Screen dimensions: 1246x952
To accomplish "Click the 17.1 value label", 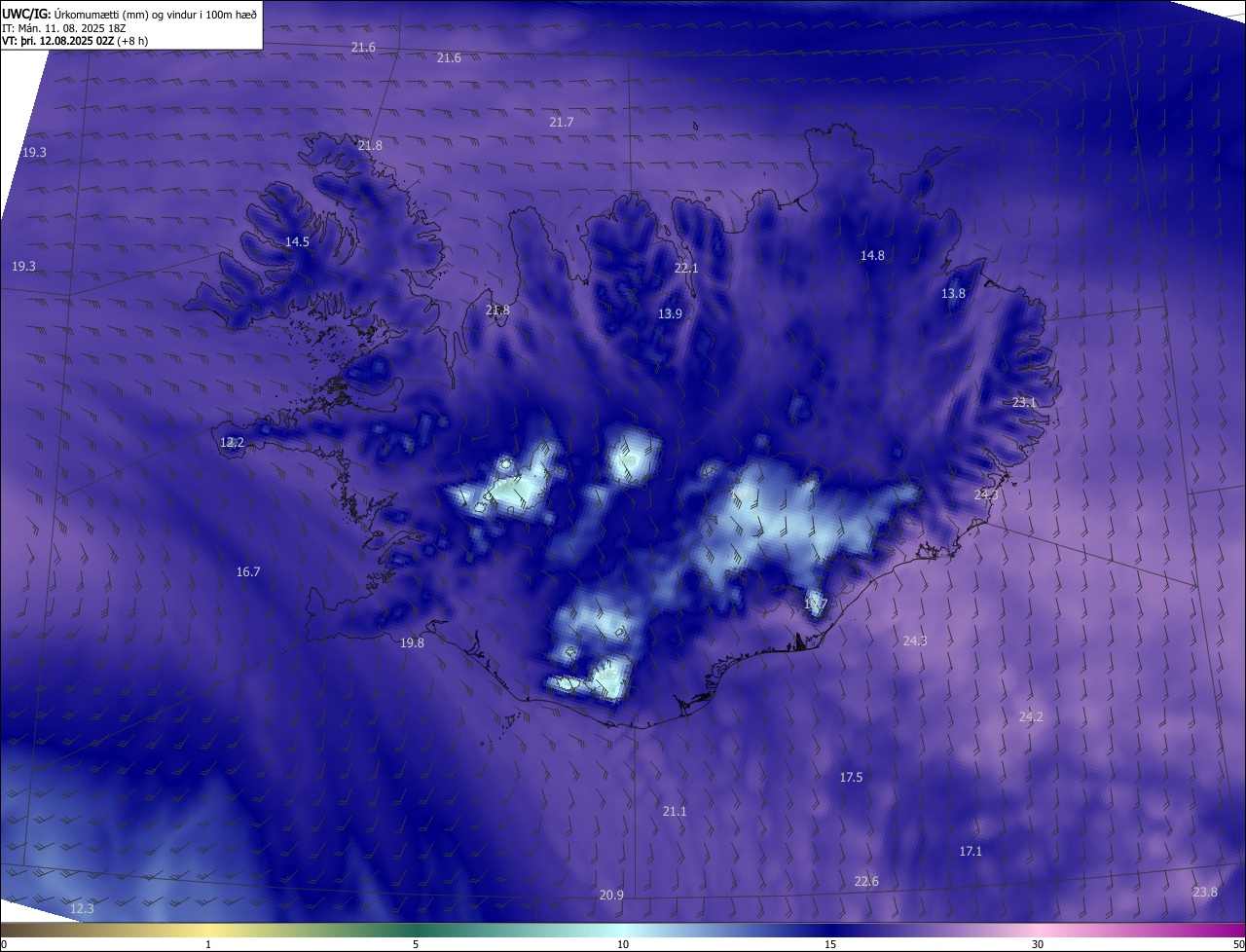I will coord(971,852).
